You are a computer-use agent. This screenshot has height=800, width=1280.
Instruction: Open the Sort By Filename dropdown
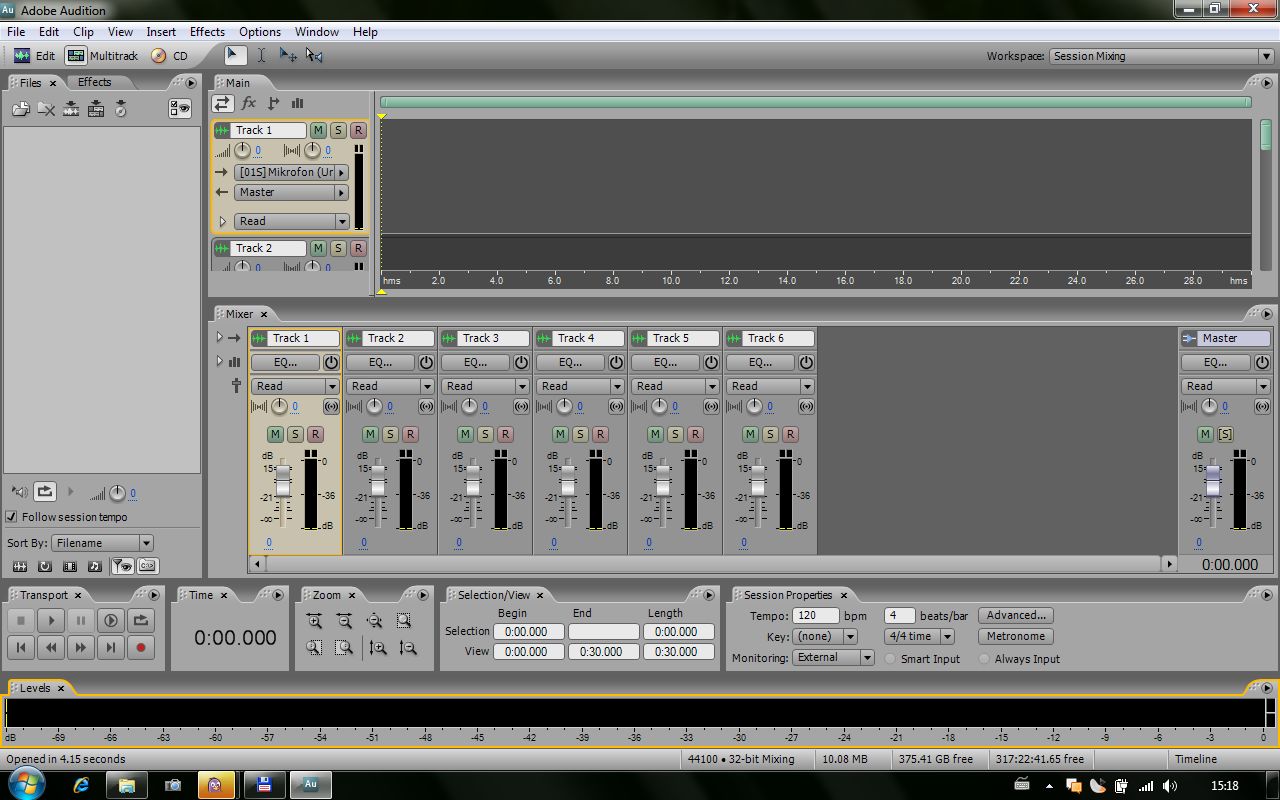(103, 543)
